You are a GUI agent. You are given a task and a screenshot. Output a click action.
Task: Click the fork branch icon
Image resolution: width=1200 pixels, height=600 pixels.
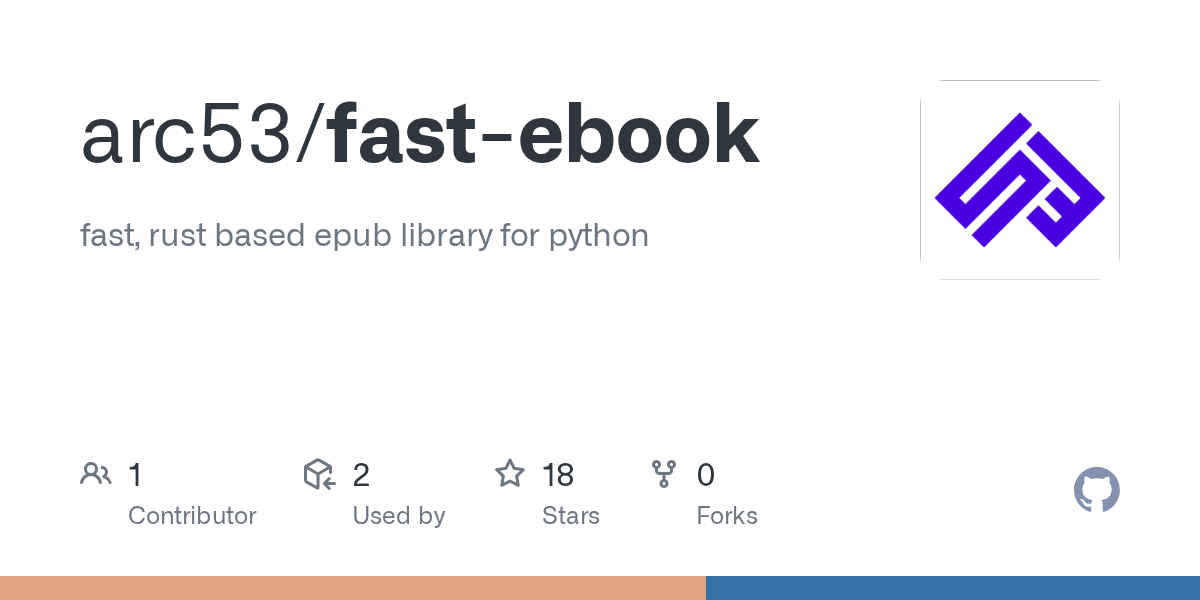click(664, 474)
